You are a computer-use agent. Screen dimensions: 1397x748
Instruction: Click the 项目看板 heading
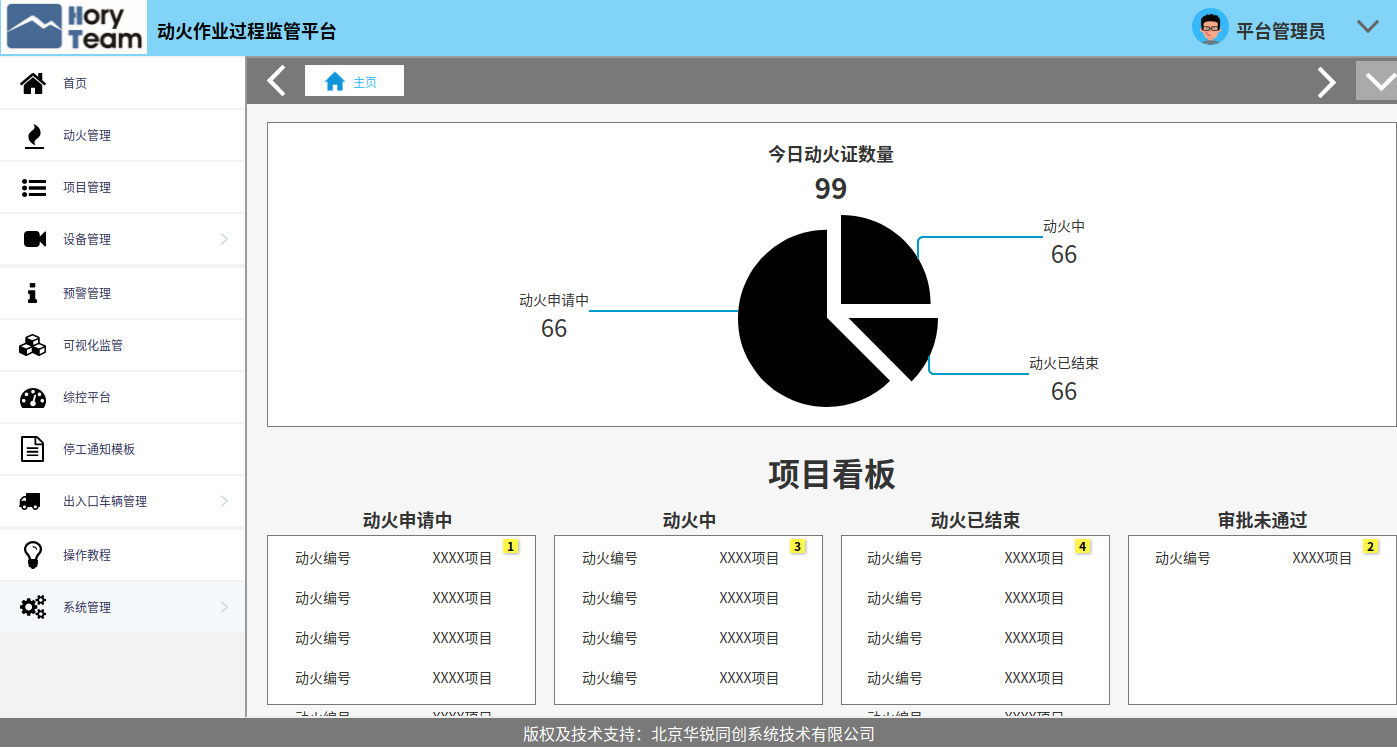(x=832, y=474)
